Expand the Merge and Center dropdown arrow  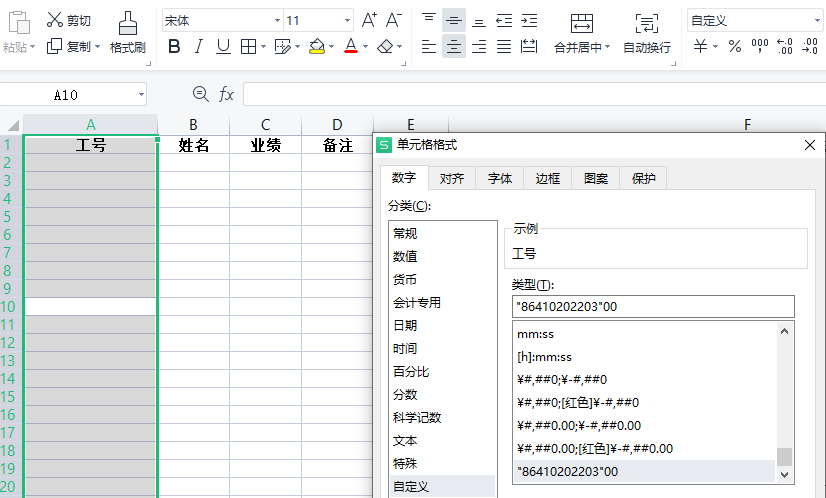coord(607,47)
